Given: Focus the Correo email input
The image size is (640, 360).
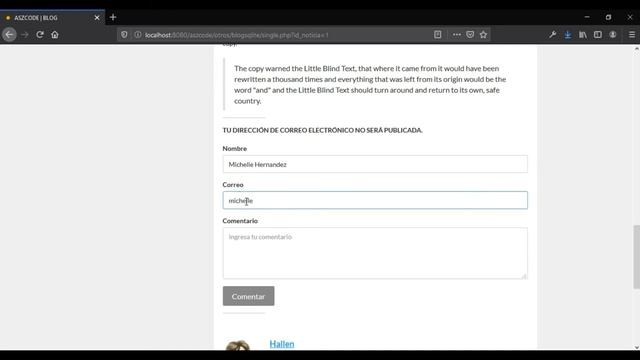Looking at the screenshot, I should [375, 200].
